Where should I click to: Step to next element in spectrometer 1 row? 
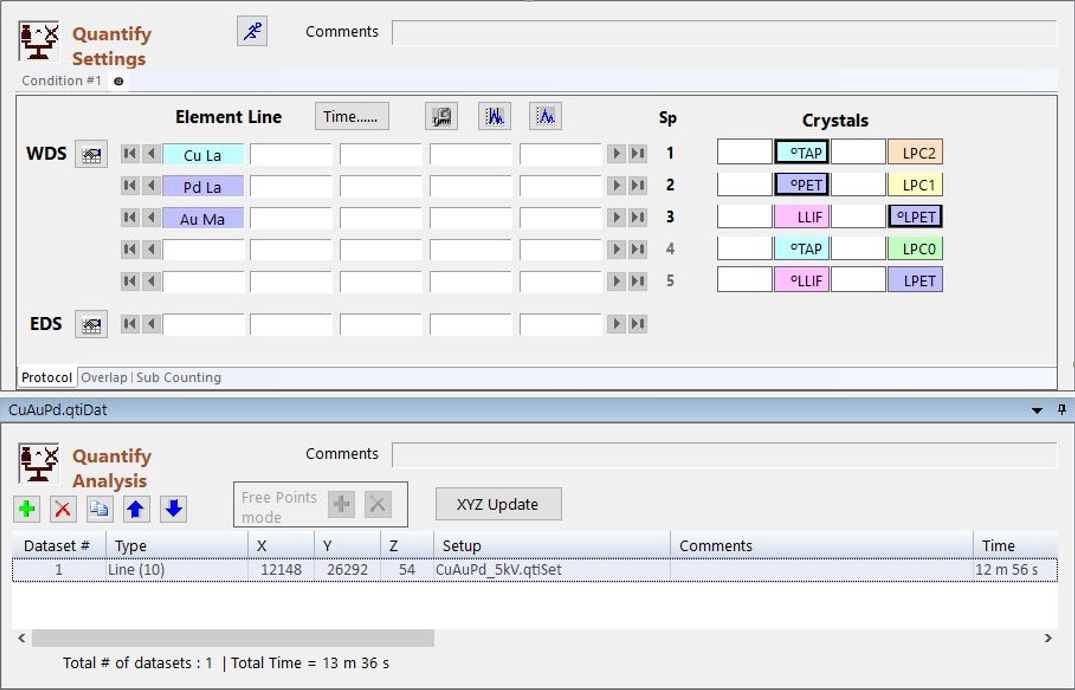click(616, 154)
